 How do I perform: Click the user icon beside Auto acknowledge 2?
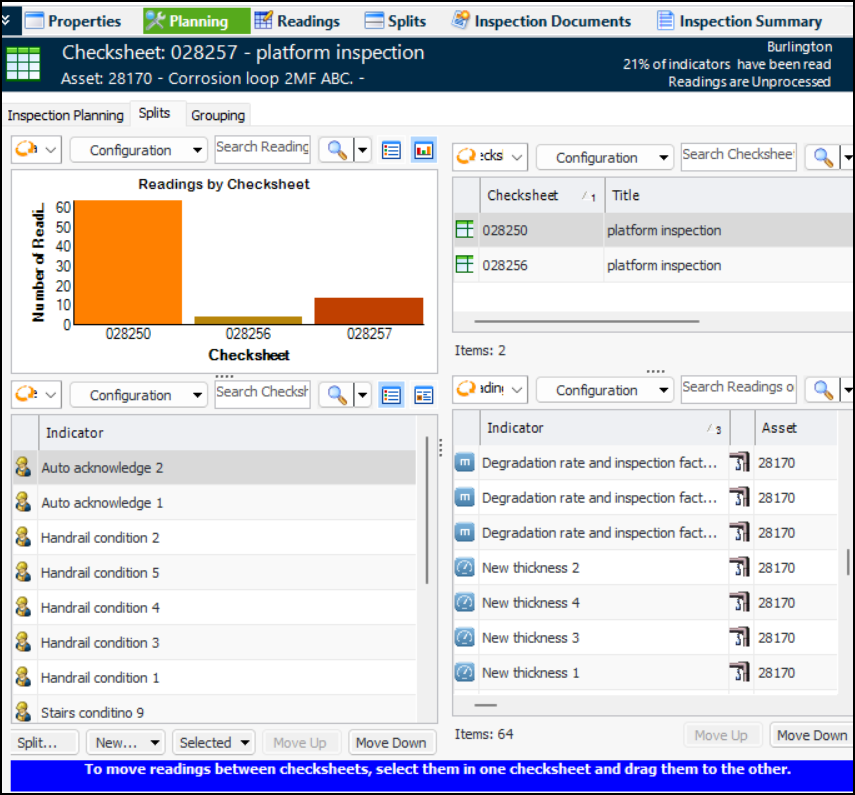coord(23,468)
